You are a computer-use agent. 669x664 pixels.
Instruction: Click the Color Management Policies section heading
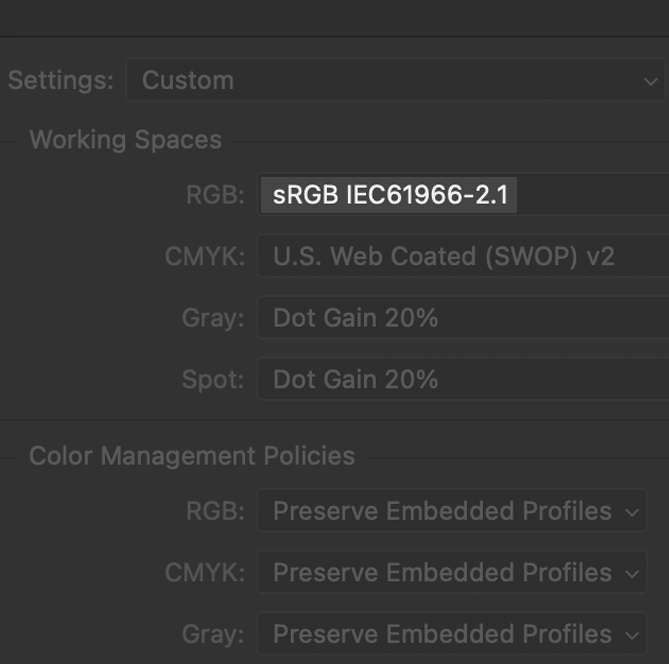coord(192,456)
